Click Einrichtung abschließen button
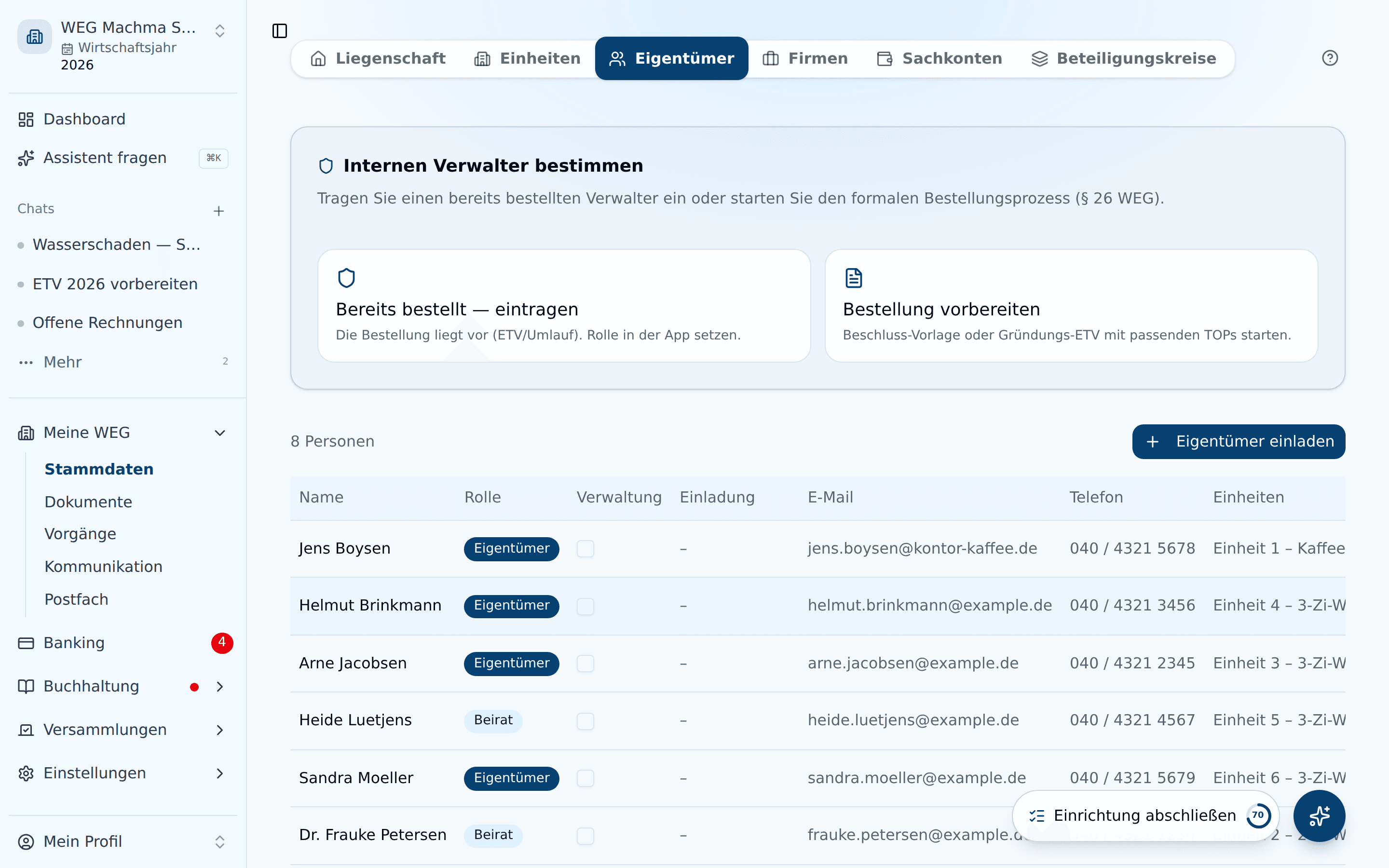Viewport: 1389px width, 868px height. coord(1145,816)
